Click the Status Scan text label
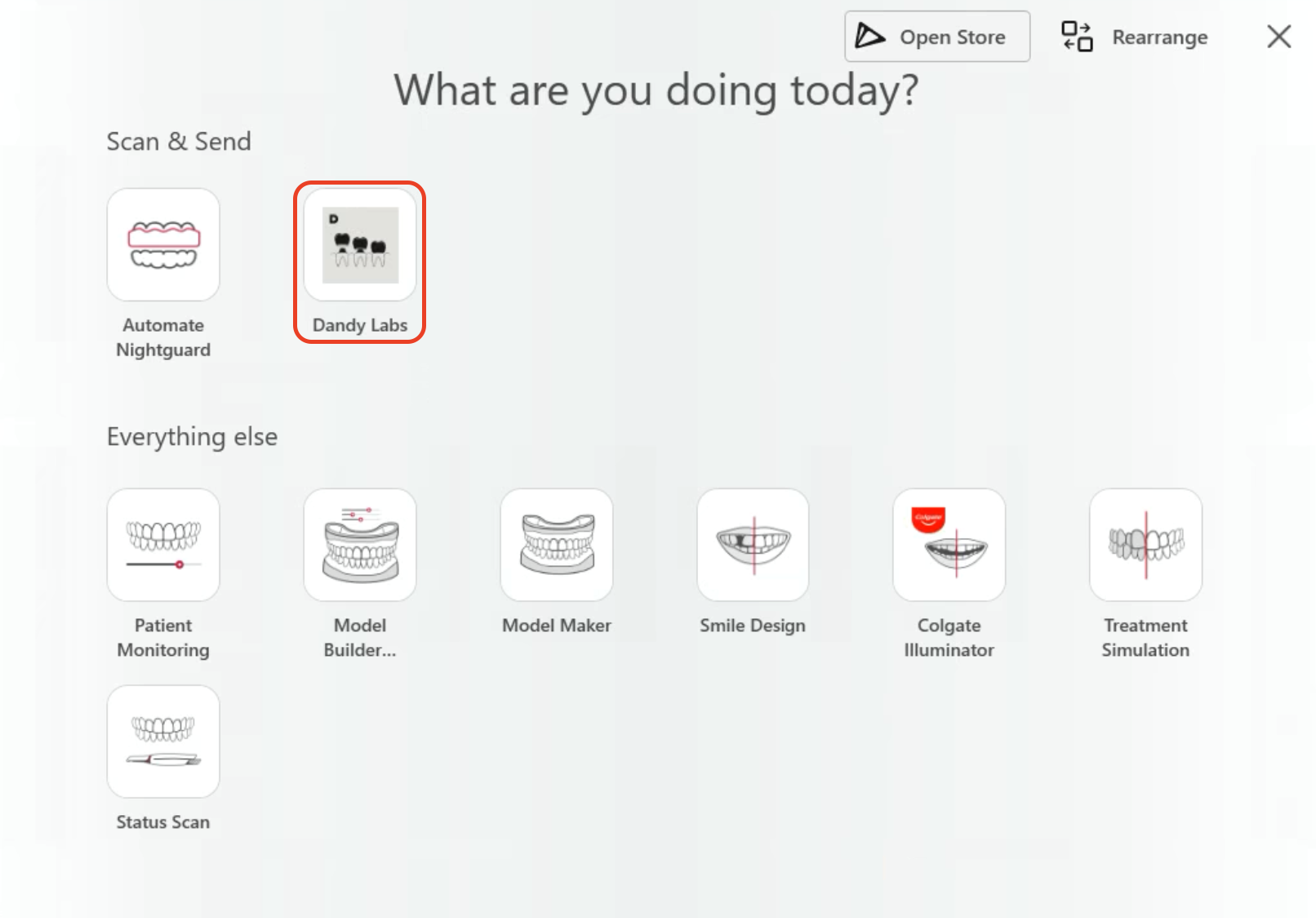 tap(163, 822)
